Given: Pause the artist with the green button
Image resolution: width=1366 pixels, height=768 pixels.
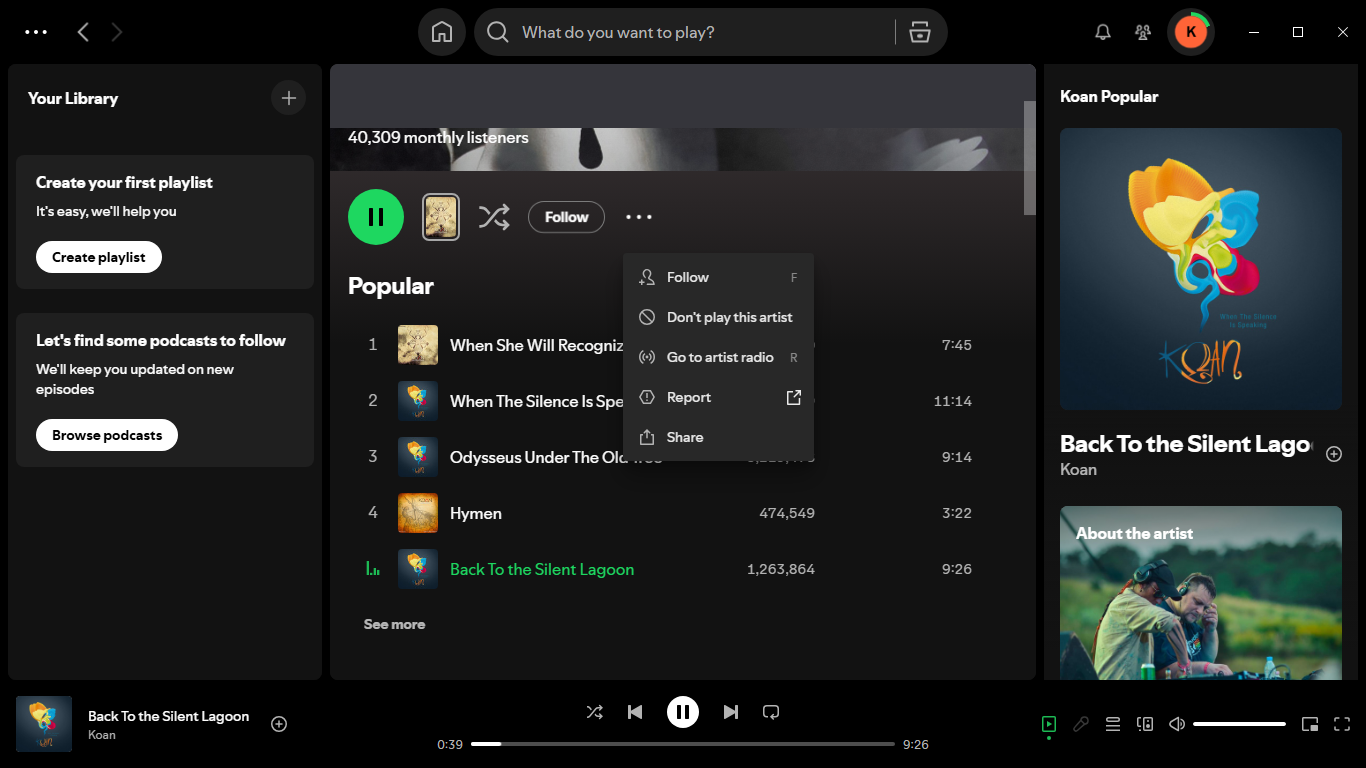Looking at the screenshot, I should click(x=376, y=217).
